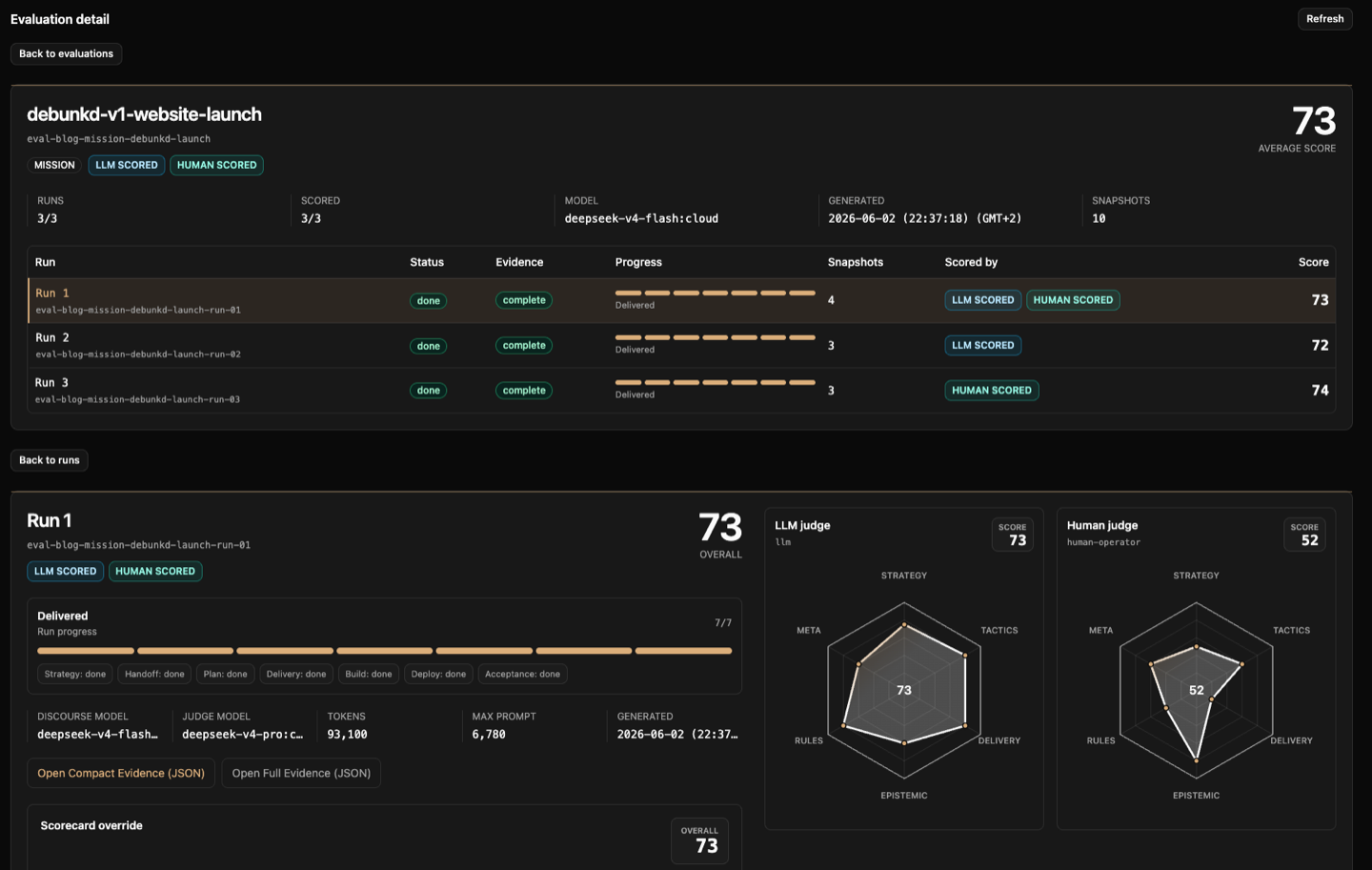Click HUMAN SCORED badge in Run 3 row
The height and width of the screenshot is (870, 1372).
[x=992, y=391]
